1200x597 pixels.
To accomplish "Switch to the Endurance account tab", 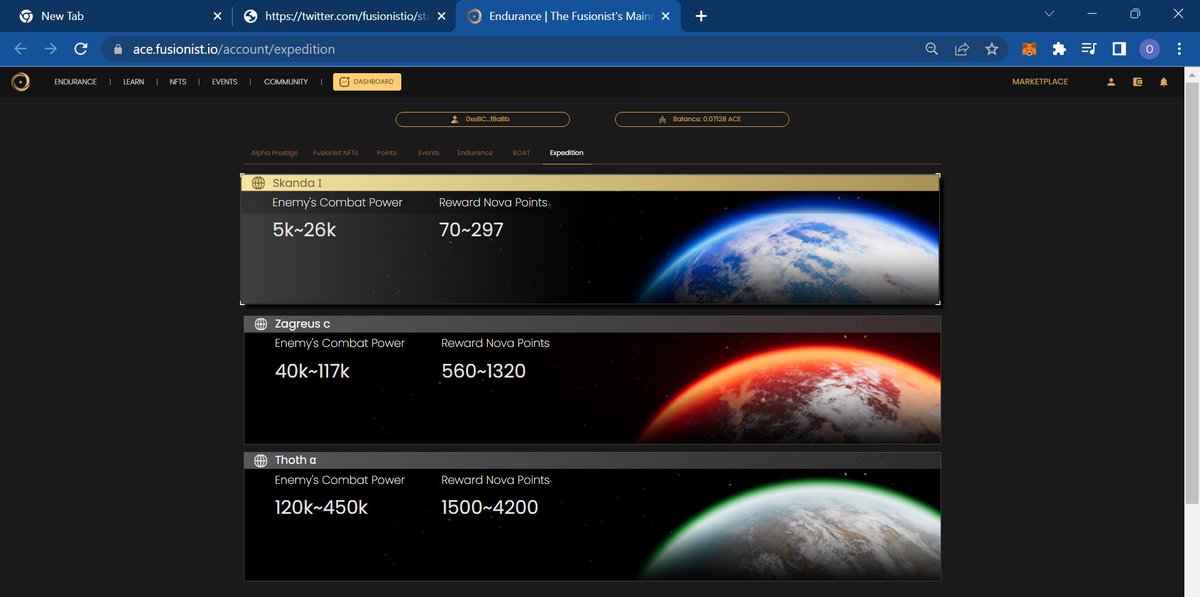I will pyautogui.click(x=475, y=153).
